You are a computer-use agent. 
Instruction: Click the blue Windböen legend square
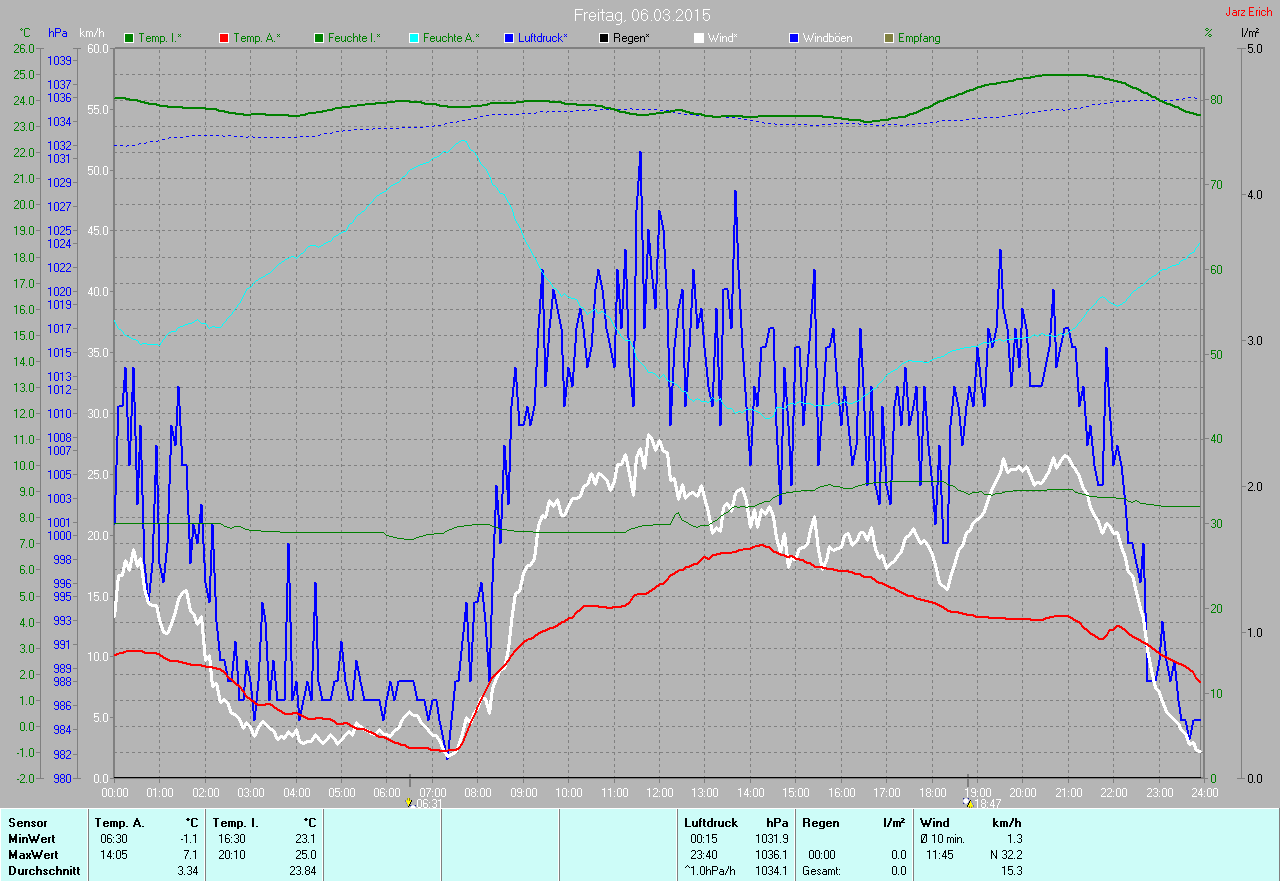click(794, 38)
